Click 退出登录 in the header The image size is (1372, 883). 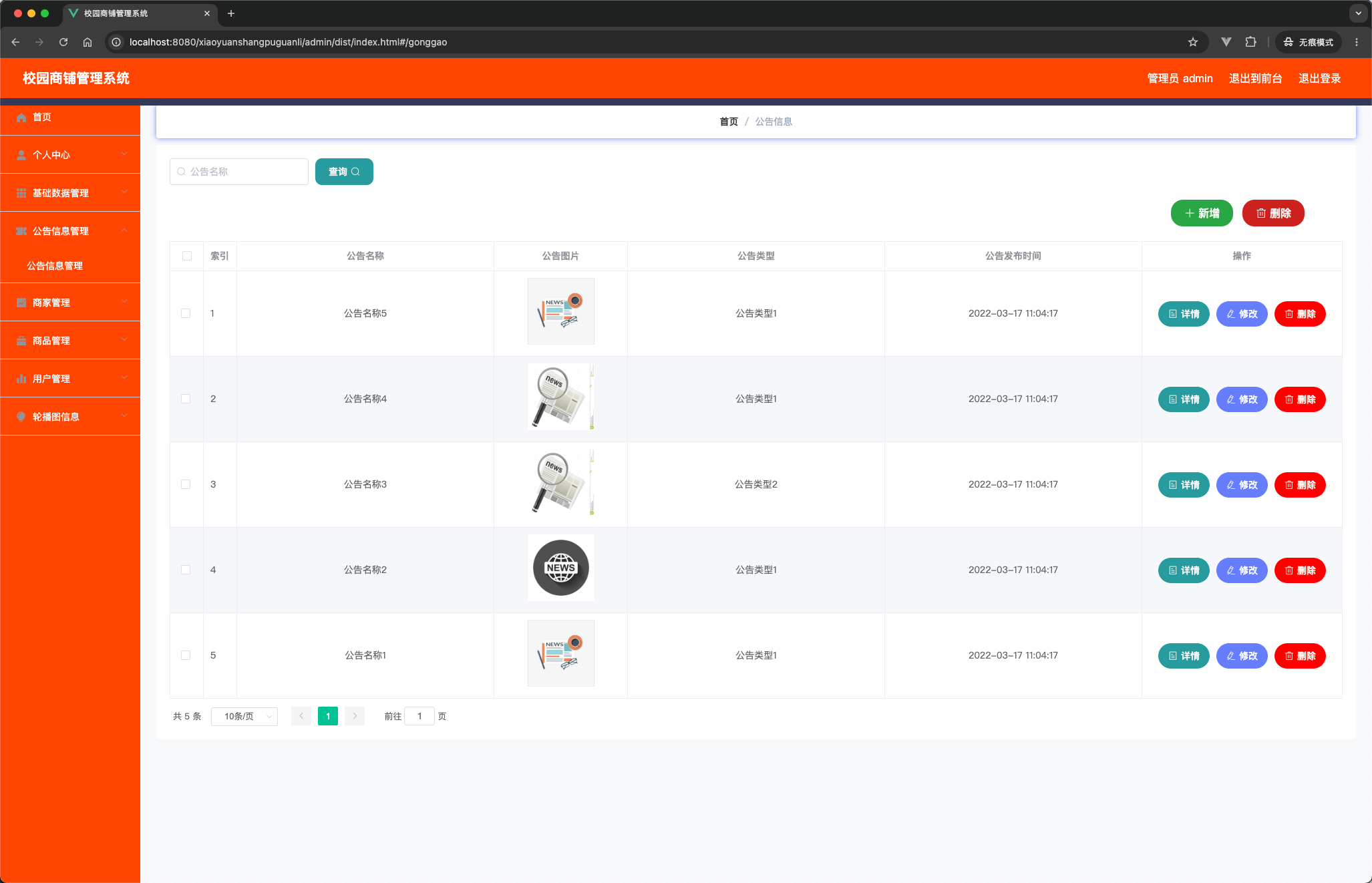click(1320, 78)
